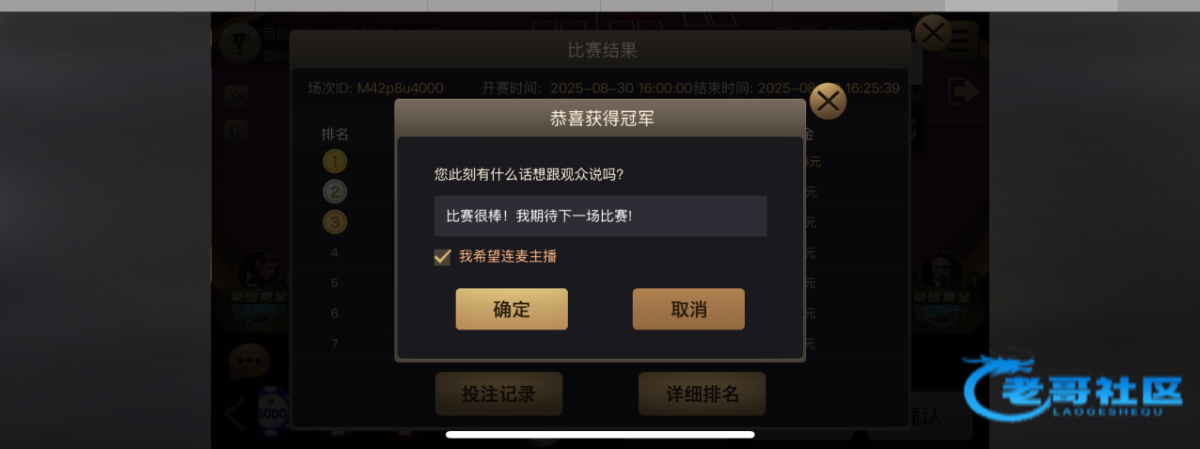Viewport: 1200px width, 449px height.
Task: Uncheck 我希望连麦主播 checkbox
Action: tap(442, 256)
